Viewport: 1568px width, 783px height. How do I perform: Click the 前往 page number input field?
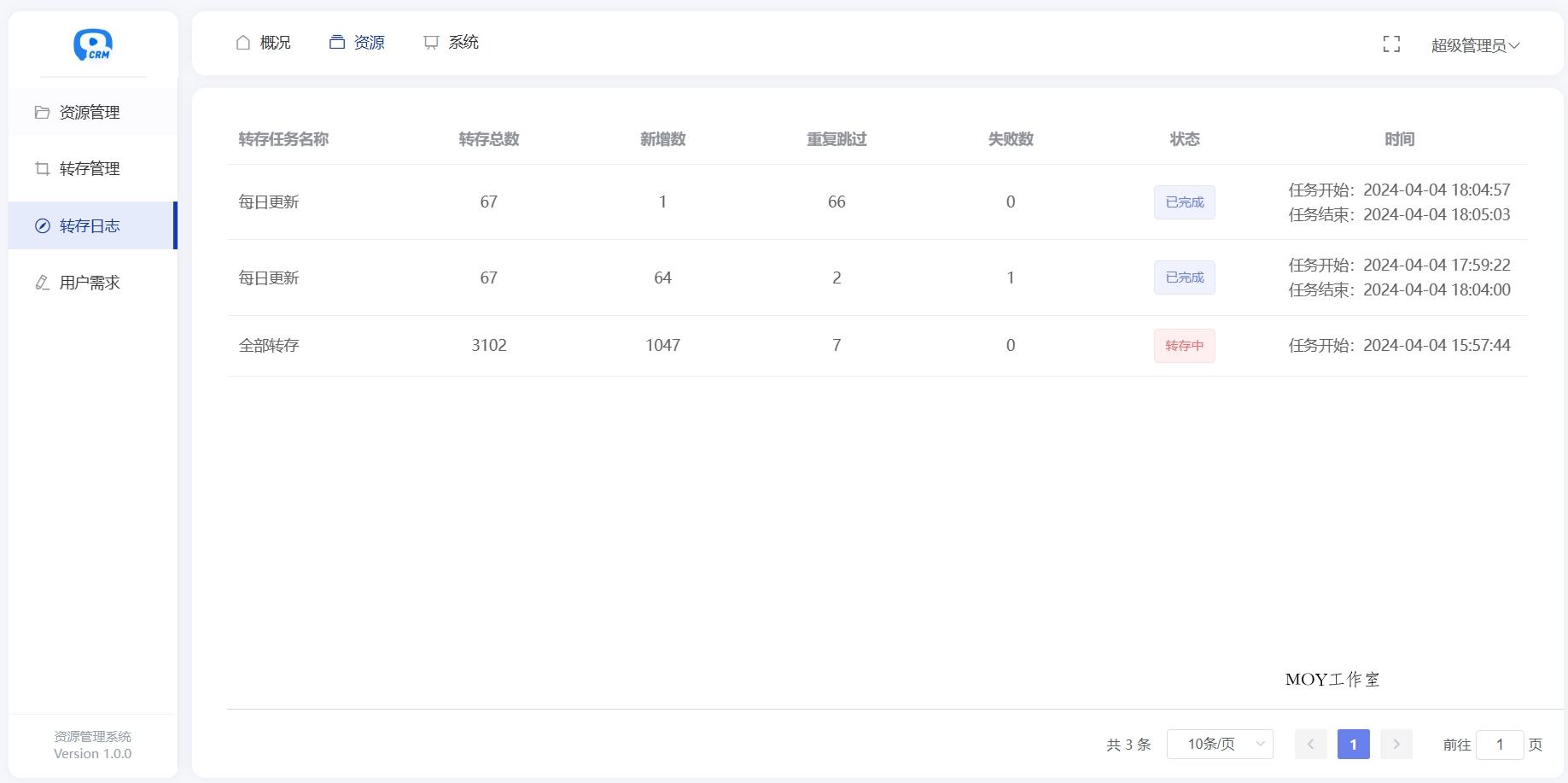tap(1501, 744)
